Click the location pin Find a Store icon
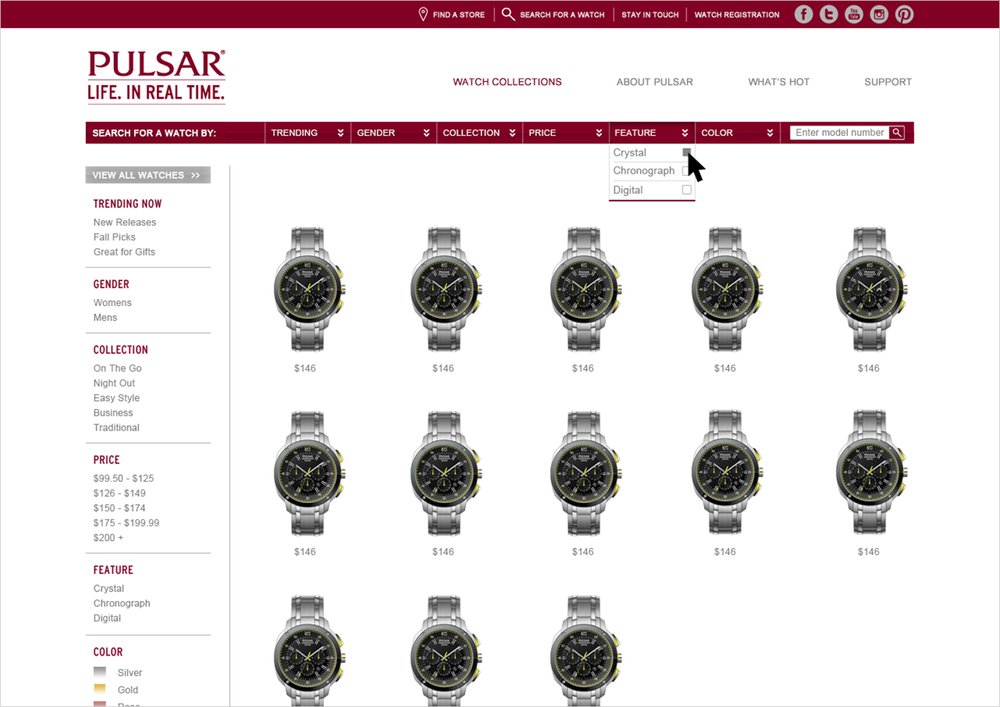This screenshot has width=1000, height=707. [423, 14]
